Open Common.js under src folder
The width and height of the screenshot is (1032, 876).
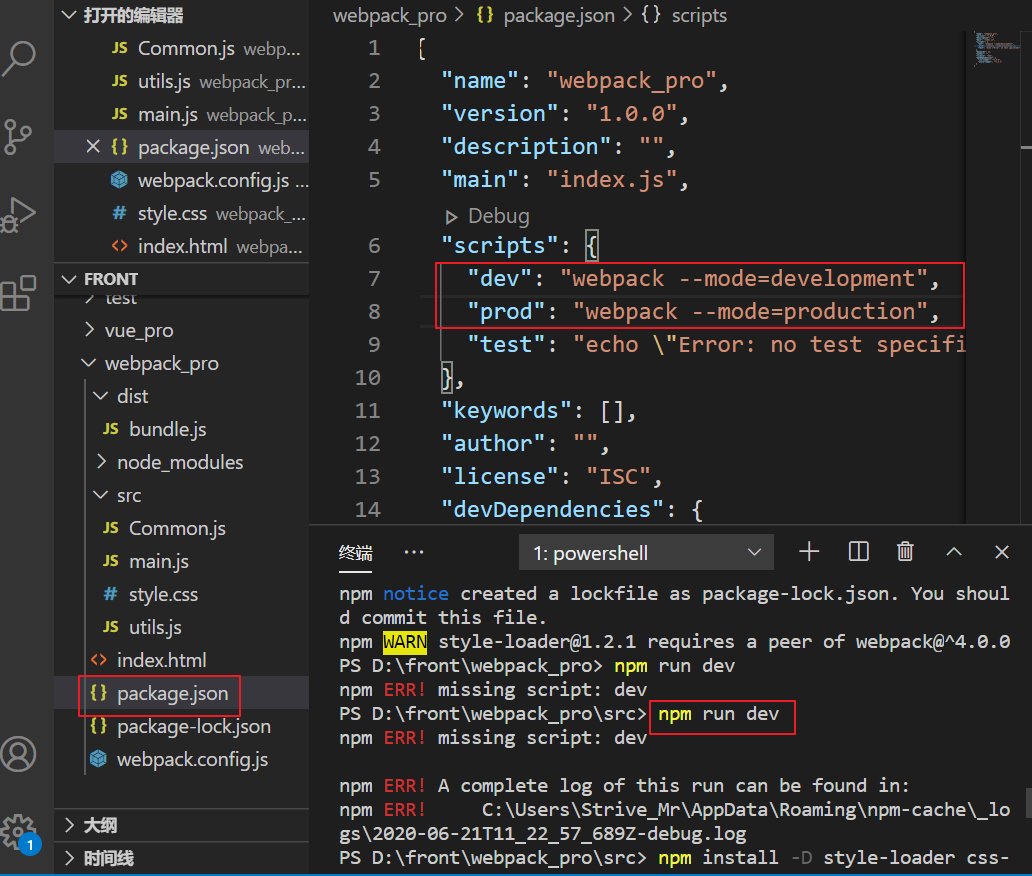pyautogui.click(x=182, y=528)
